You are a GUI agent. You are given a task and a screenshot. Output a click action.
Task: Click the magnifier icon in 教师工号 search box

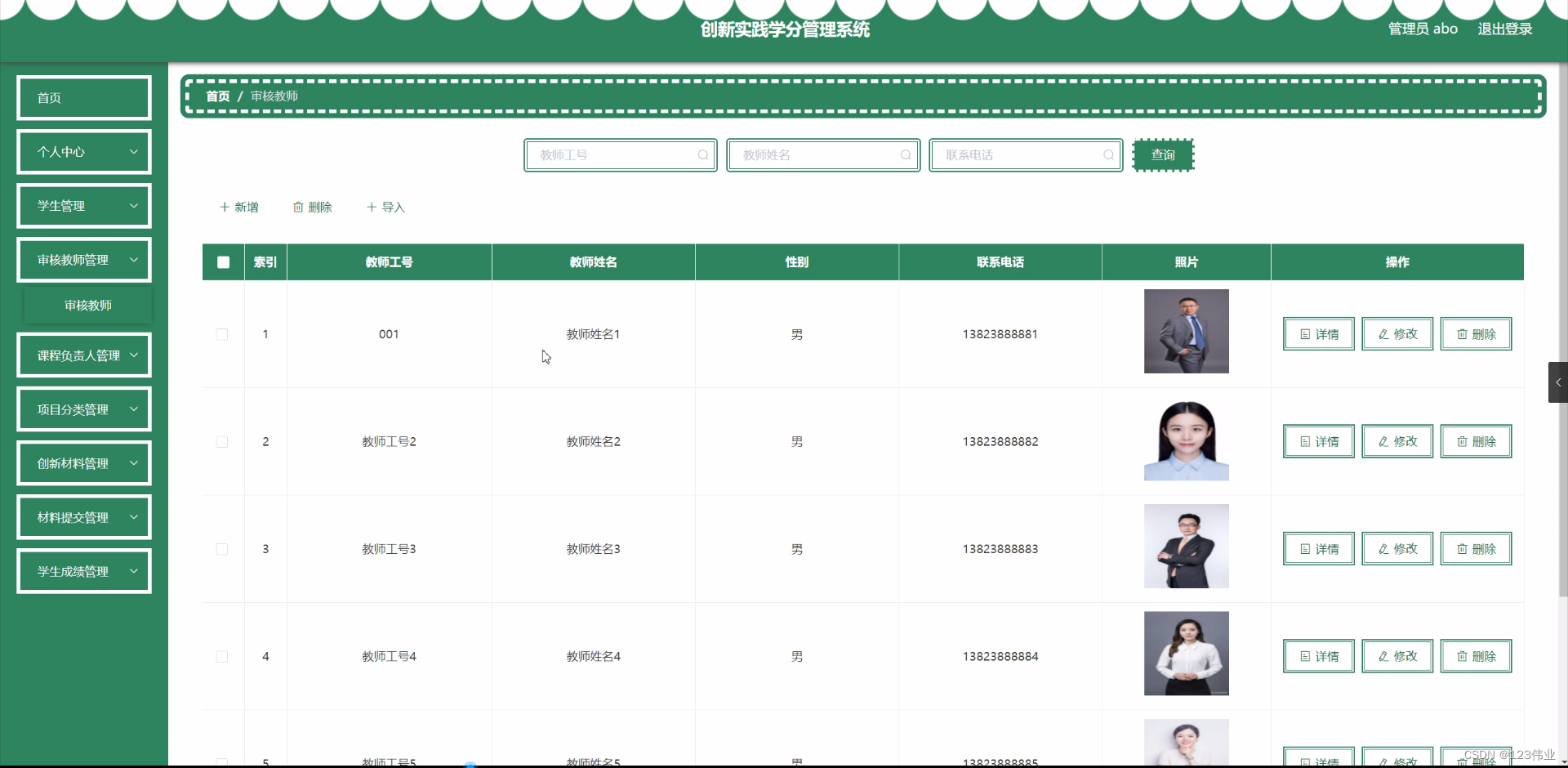[704, 155]
